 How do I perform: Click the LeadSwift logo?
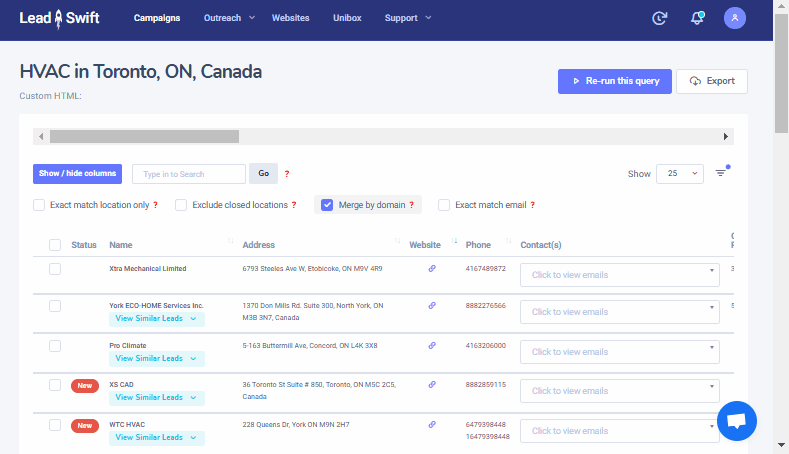pyautogui.click(x=59, y=19)
